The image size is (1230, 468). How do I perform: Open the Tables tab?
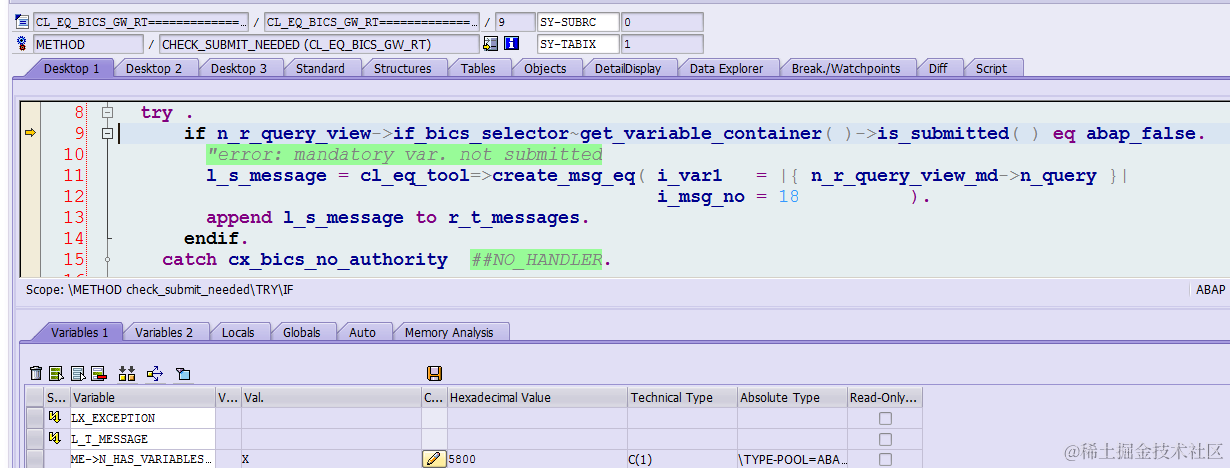[478, 68]
